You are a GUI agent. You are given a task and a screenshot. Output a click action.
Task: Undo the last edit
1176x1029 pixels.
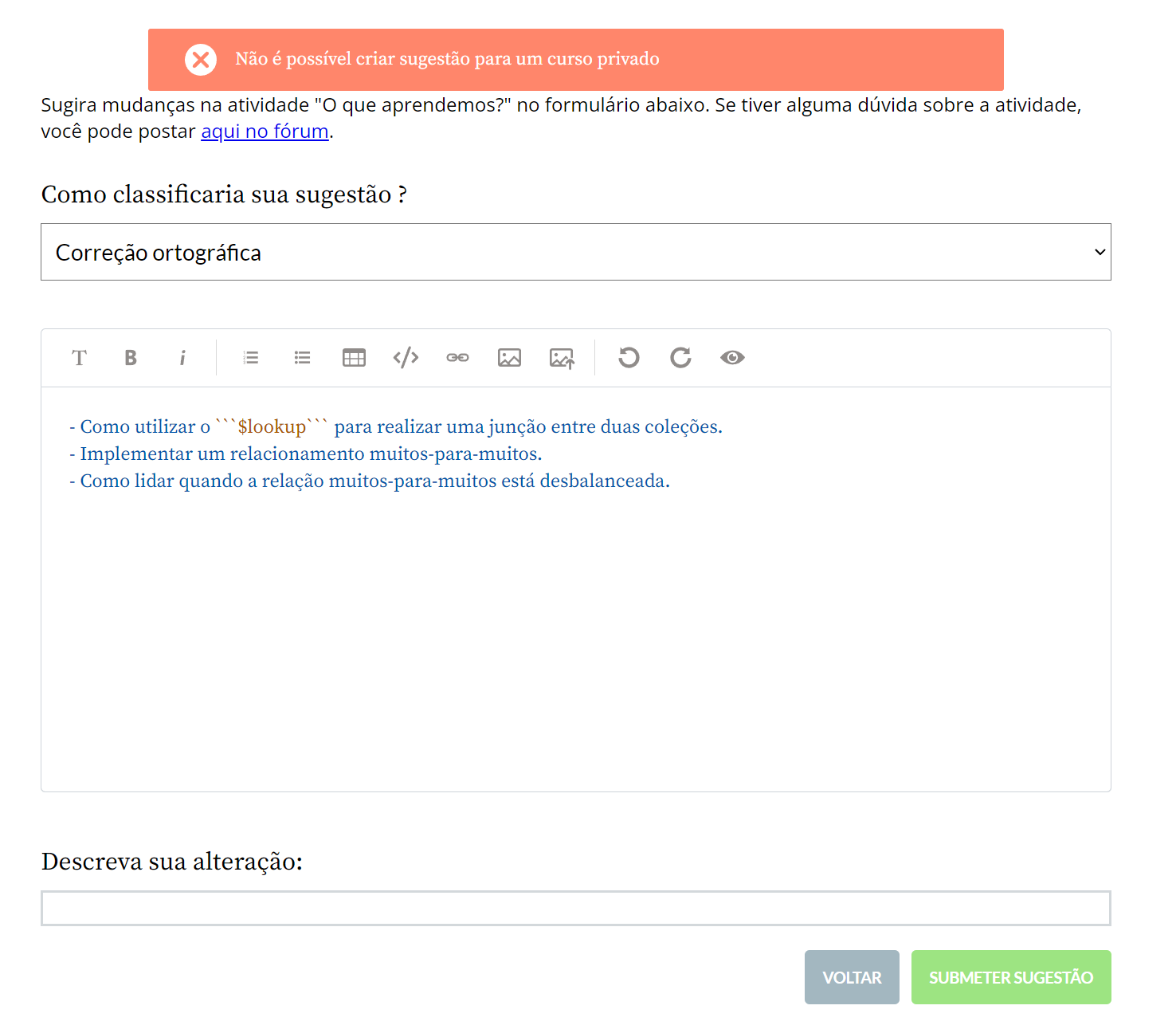(x=629, y=358)
